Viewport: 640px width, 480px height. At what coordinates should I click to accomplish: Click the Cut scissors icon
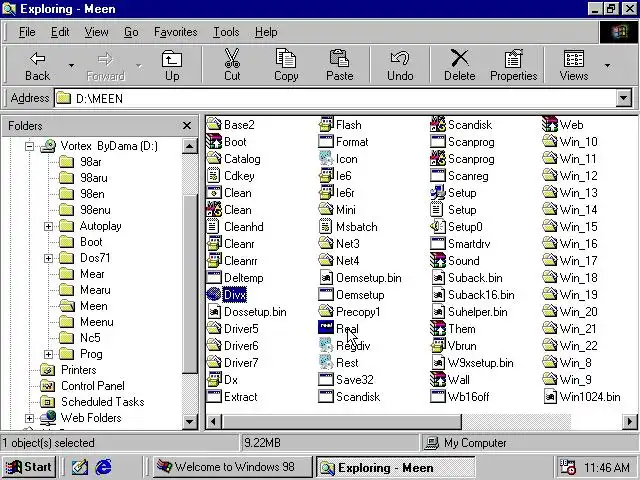(x=232, y=58)
